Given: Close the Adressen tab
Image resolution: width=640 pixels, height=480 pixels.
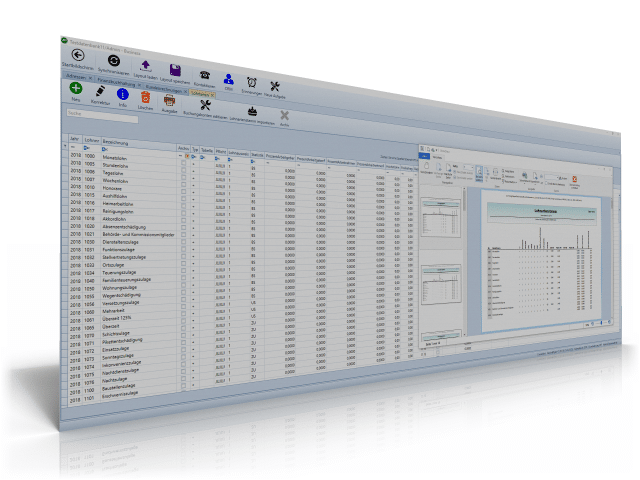Looking at the screenshot, I should 91,79.
